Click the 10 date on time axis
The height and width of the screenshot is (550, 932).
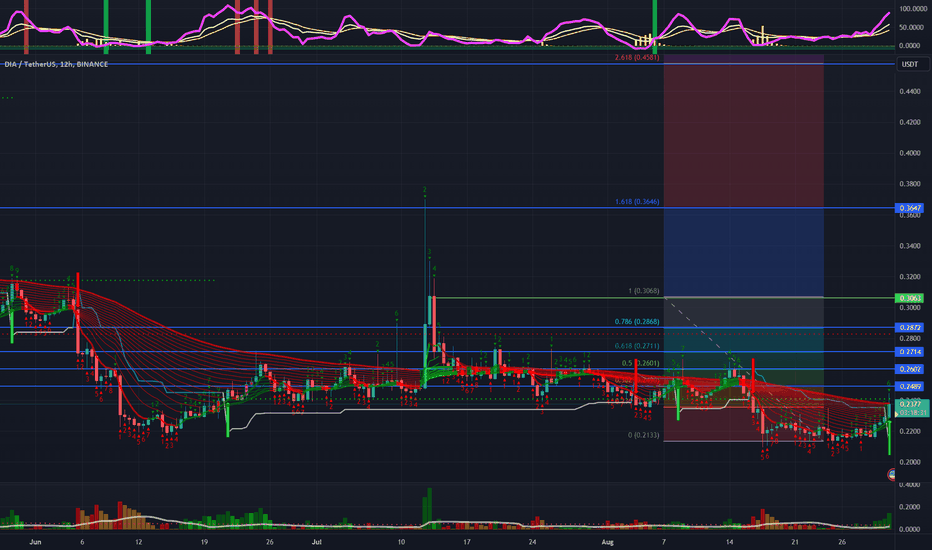click(x=401, y=542)
